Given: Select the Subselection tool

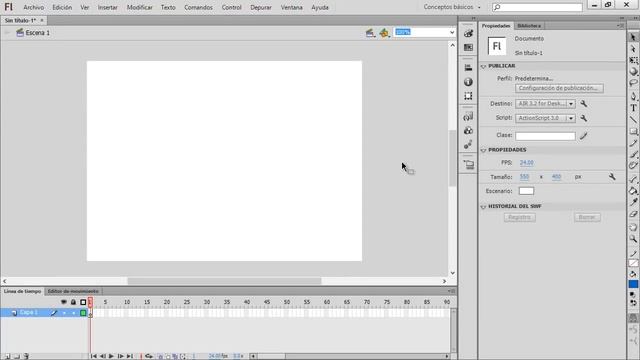Looking at the screenshot, I should [x=633, y=49].
